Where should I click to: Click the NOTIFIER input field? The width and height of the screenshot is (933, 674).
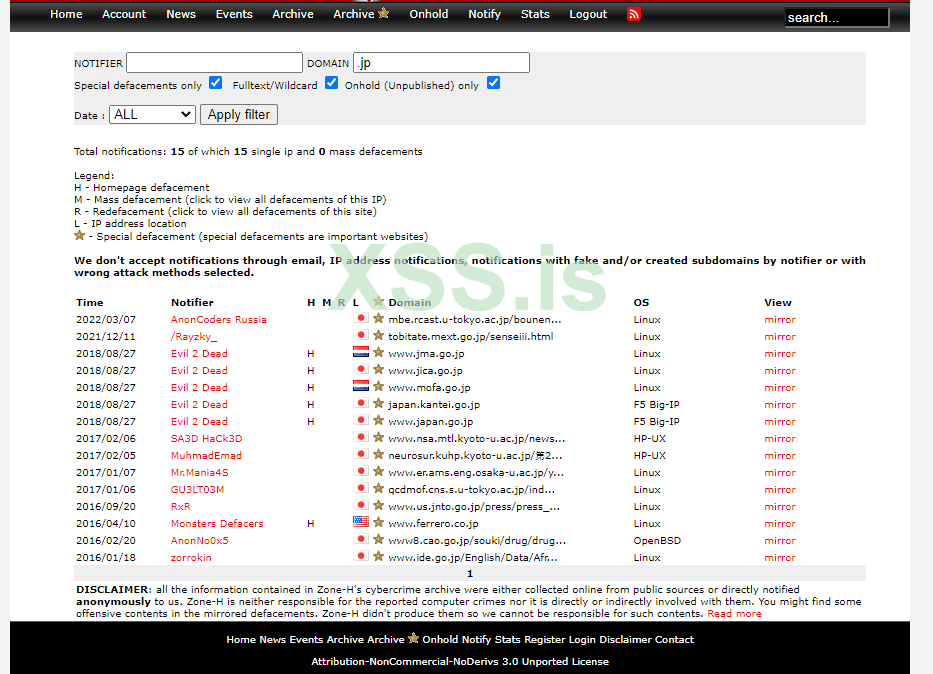coord(214,62)
